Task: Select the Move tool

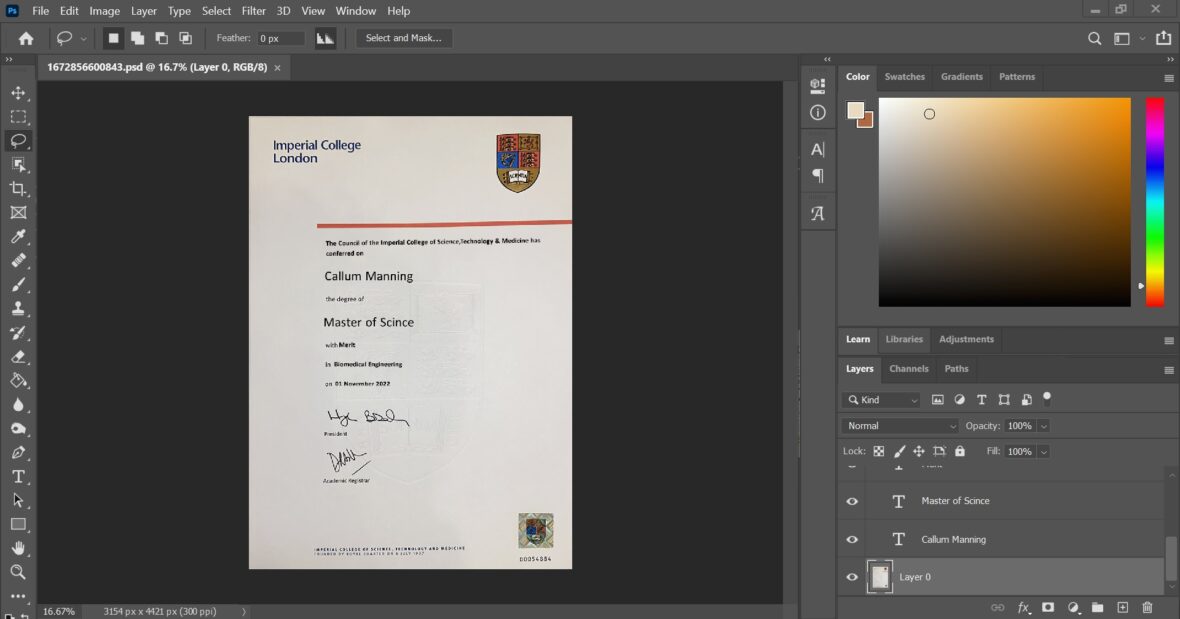Action: 18,93
